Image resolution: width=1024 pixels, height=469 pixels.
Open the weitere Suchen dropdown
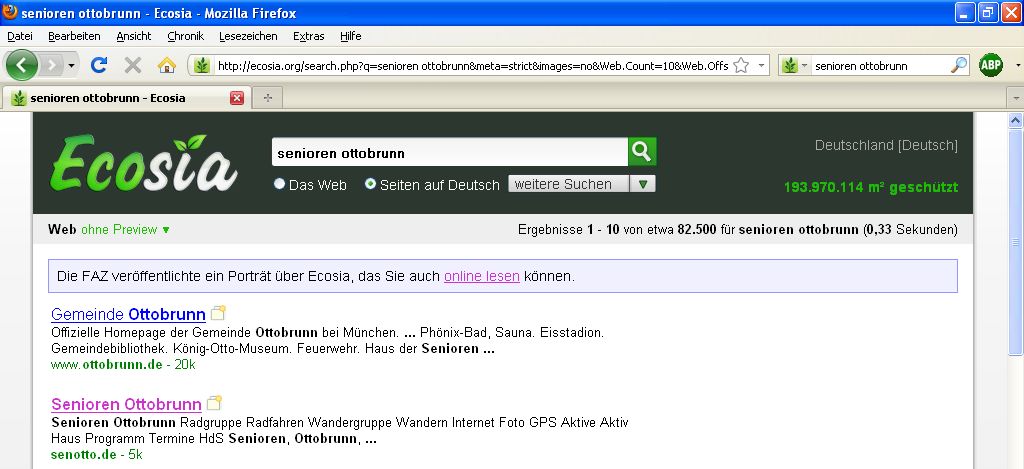click(582, 184)
